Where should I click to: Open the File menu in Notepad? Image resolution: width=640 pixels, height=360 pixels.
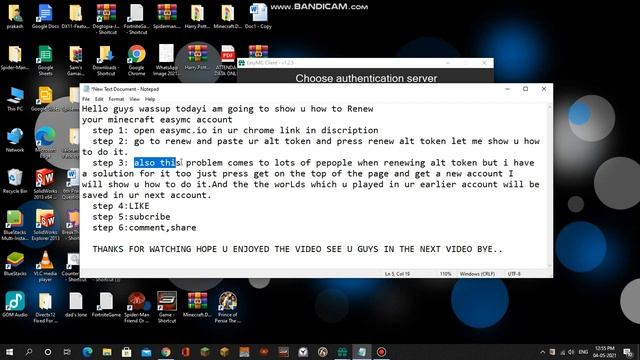86,99
